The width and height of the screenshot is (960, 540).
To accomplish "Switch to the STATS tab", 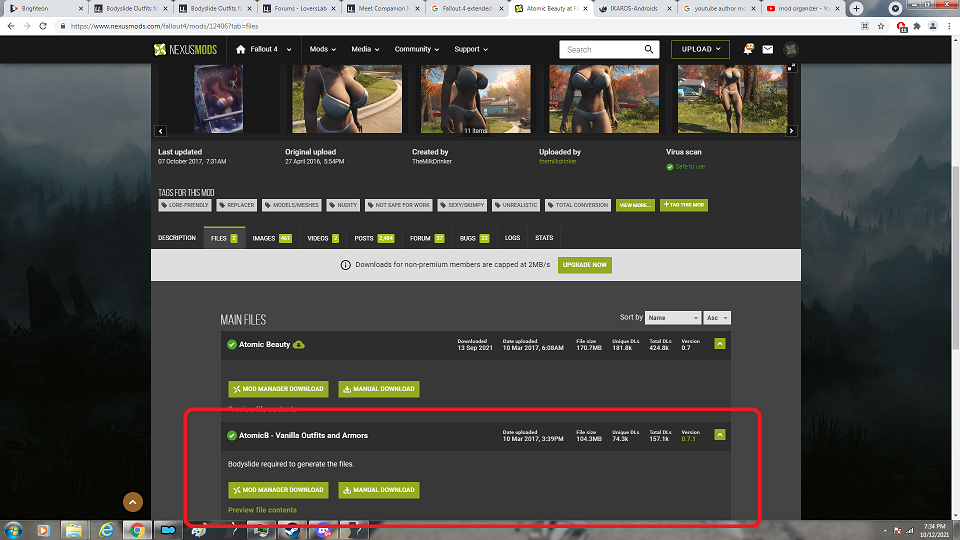I will click(x=544, y=238).
